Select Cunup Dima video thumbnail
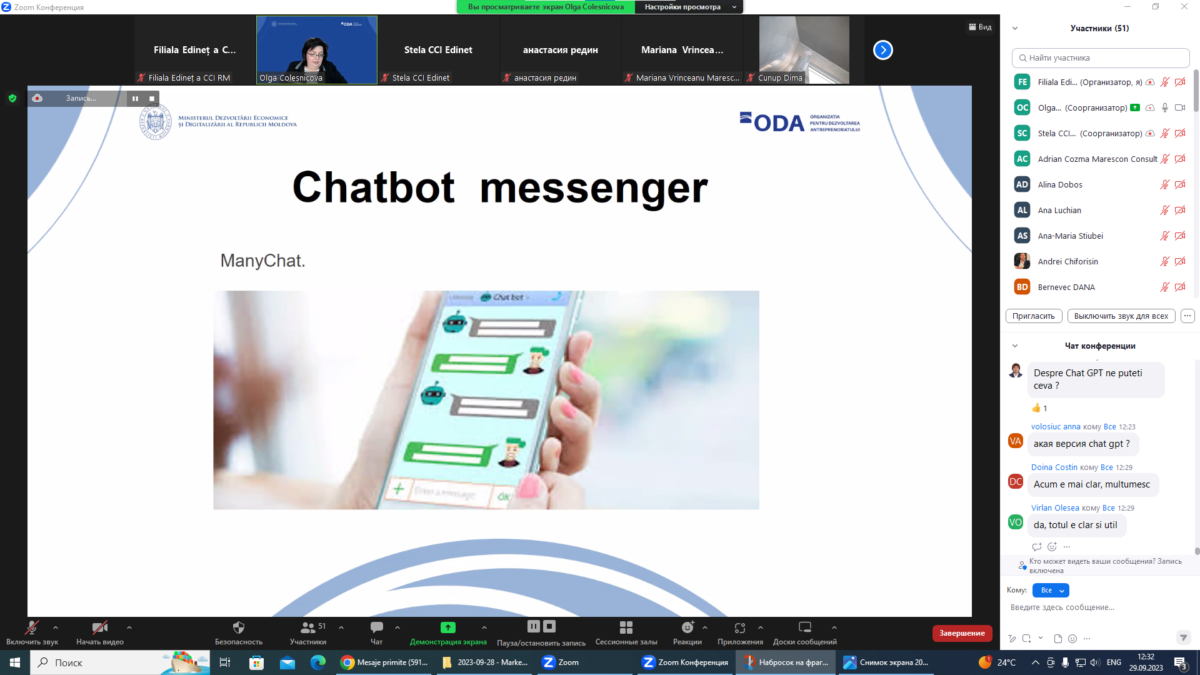The height and width of the screenshot is (675, 1200). click(804, 49)
